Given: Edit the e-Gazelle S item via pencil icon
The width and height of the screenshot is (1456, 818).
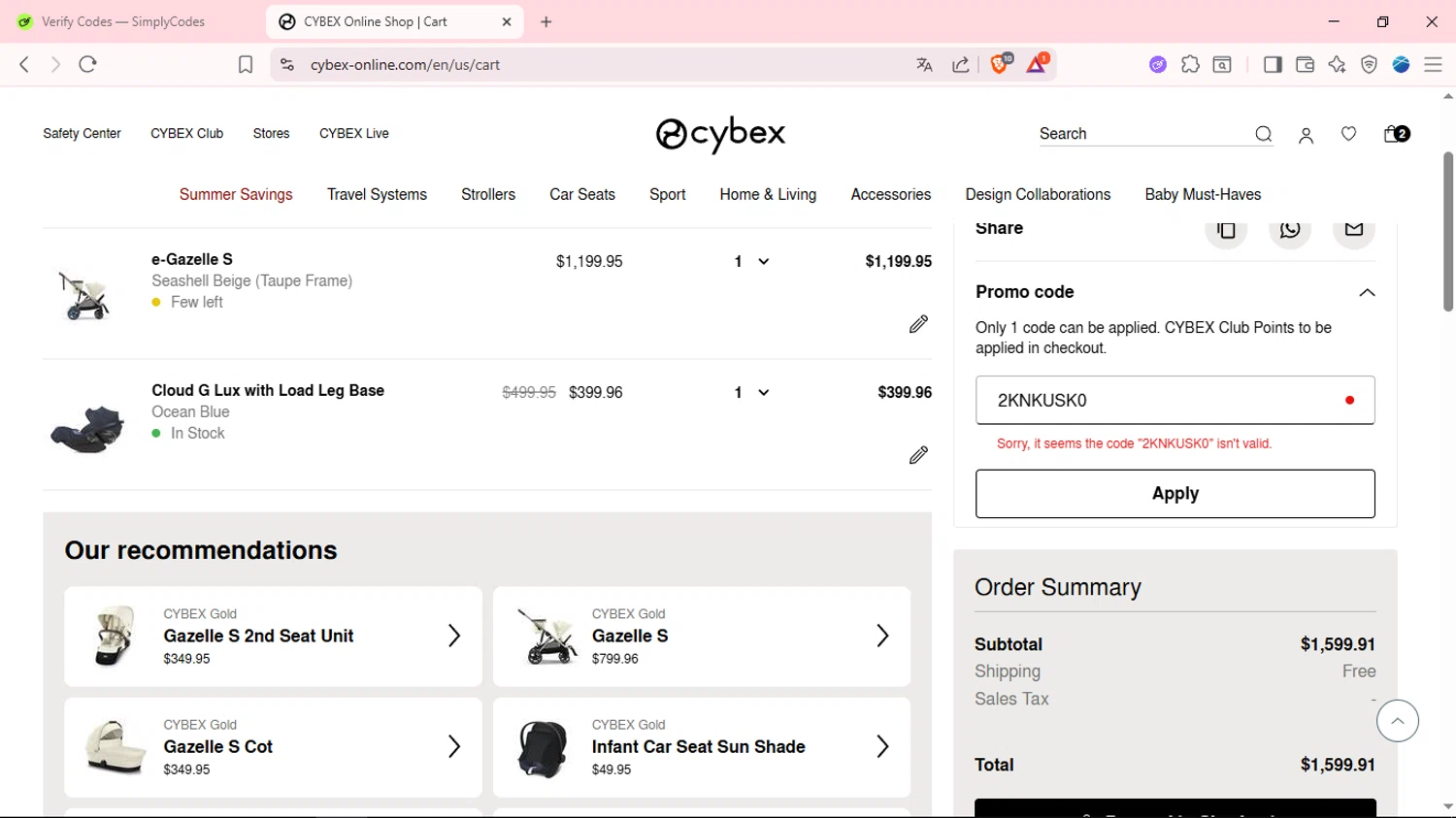Looking at the screenshot, I should tap(918, 324).
